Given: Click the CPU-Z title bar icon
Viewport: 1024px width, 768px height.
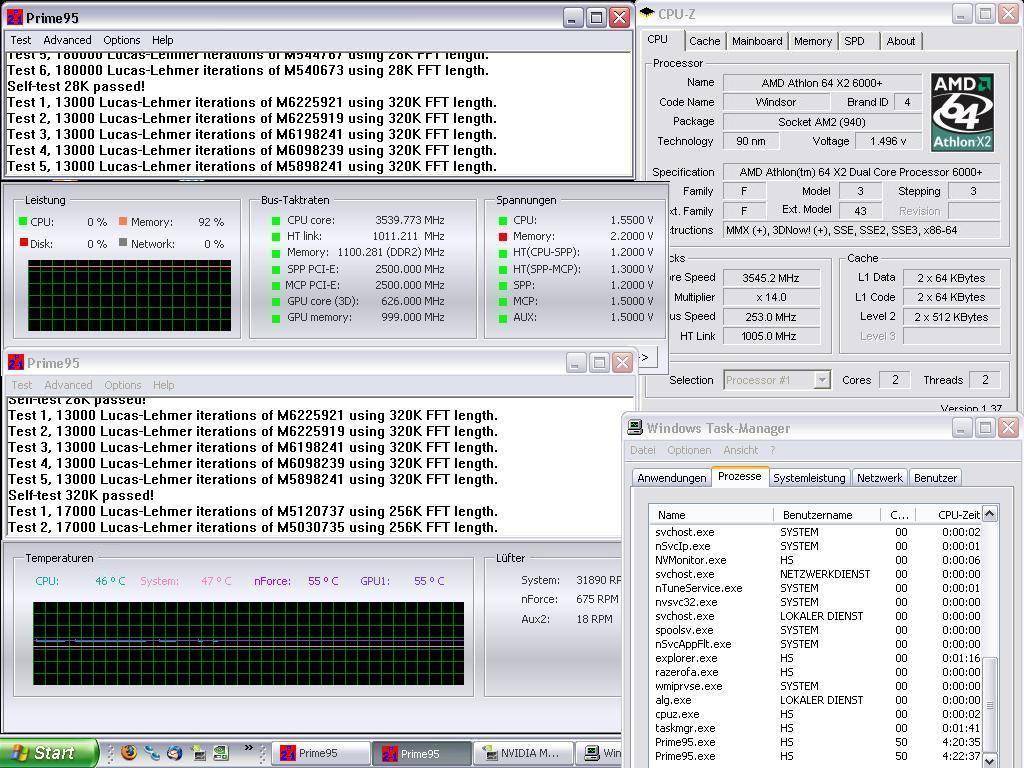Looking at the screenshot, I should pyautogui.click(x=647, y=13).
